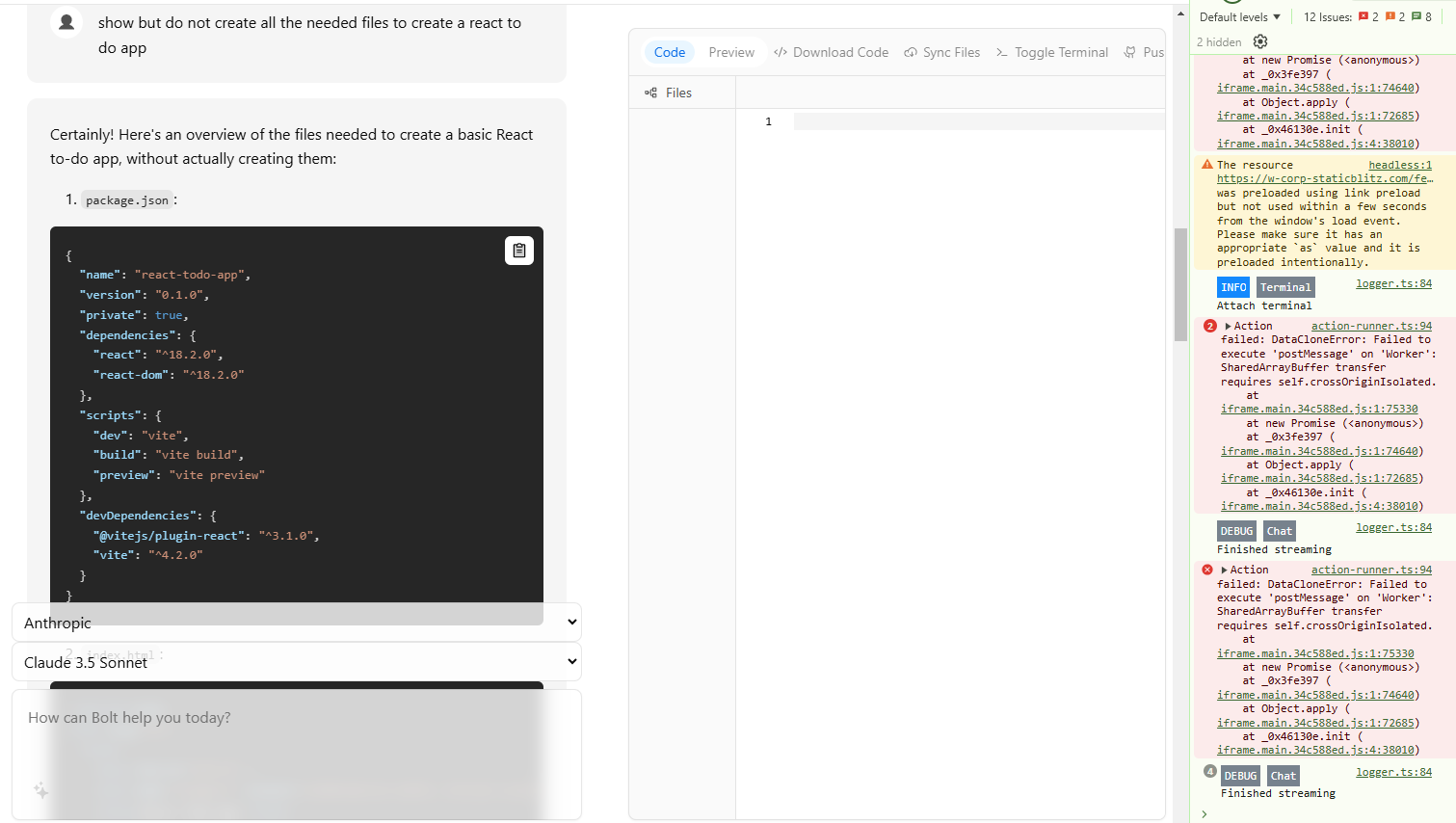Click the sparkle enhance prompt icon

(x=40, y=790)
